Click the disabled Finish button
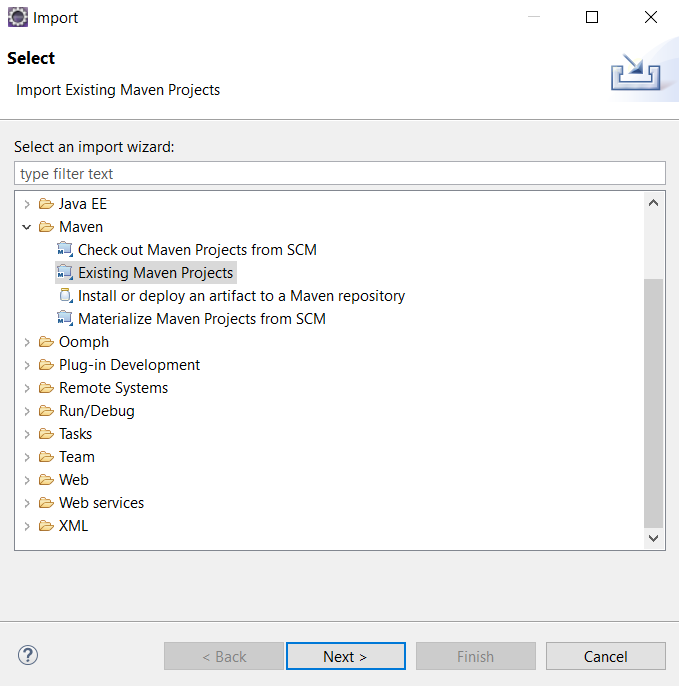679x686 pixels. (476, 656)
